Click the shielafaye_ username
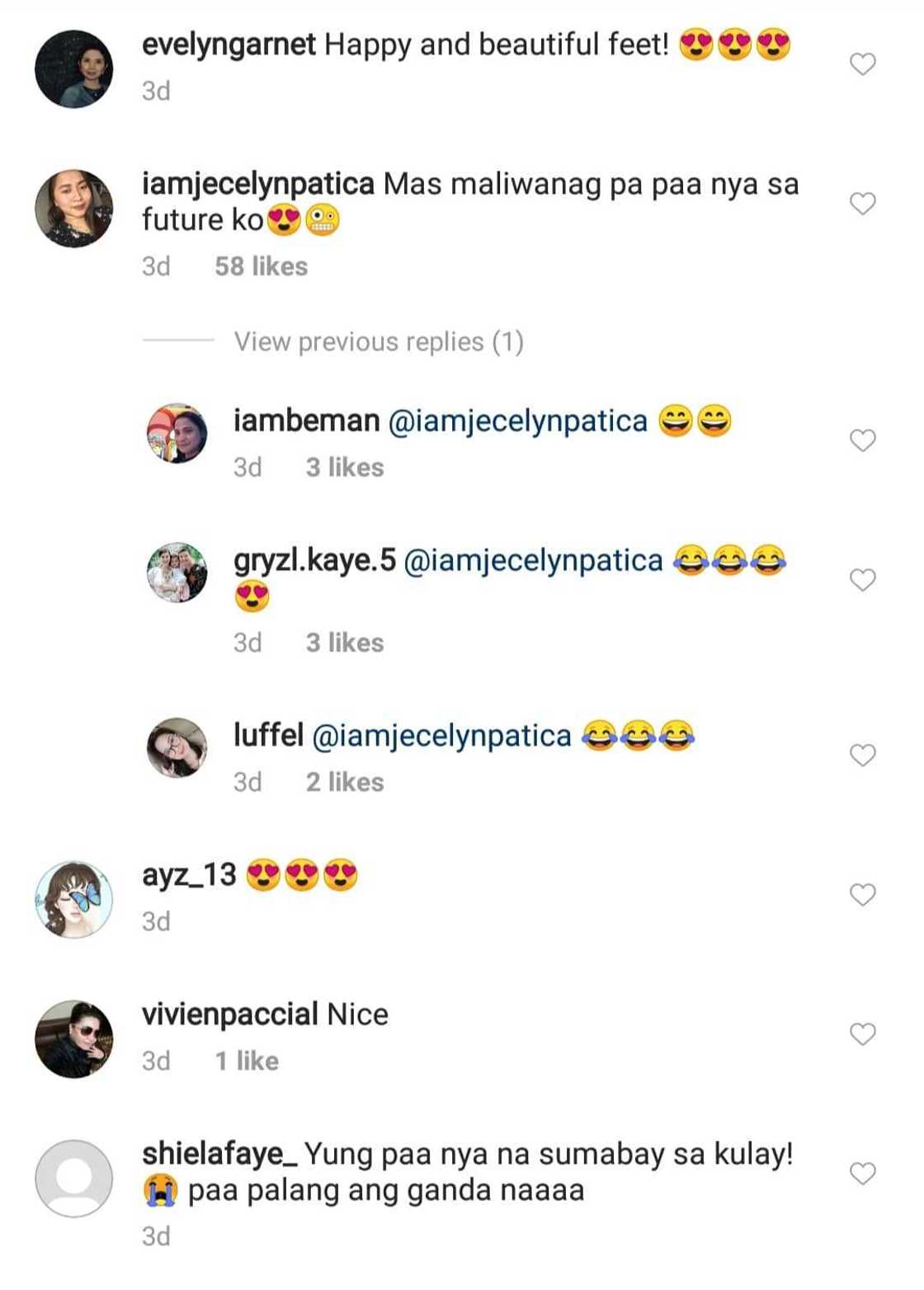The height and width of the screenshot is (1290, 924). click(x=219, y=1154)
